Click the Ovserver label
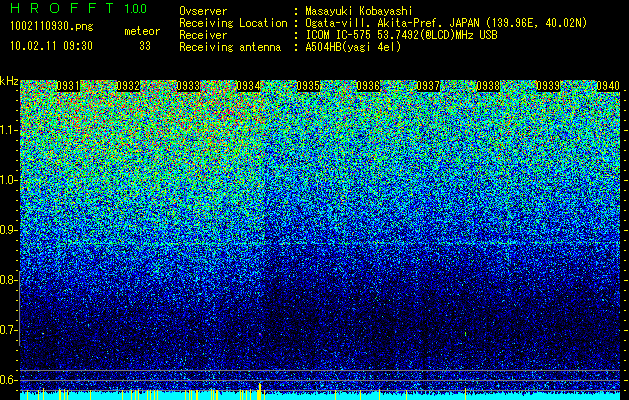Image resolution: width=629 pixels, height=400 pixels. [x=203, y=11]
